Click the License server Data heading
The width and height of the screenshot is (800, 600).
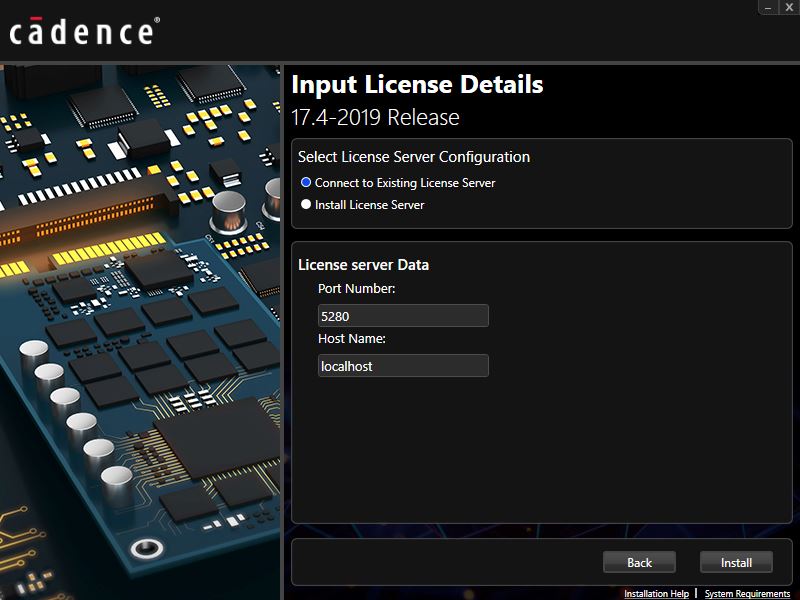(x=363, y=265)
